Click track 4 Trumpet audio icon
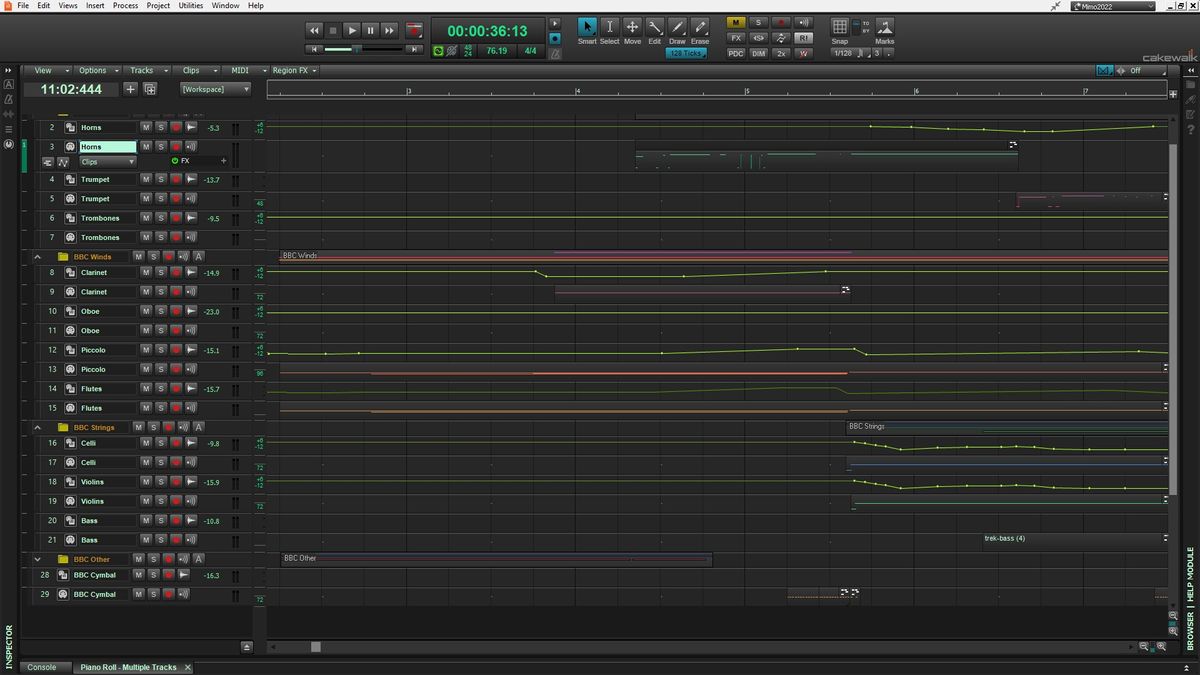 tap(70, 180)
